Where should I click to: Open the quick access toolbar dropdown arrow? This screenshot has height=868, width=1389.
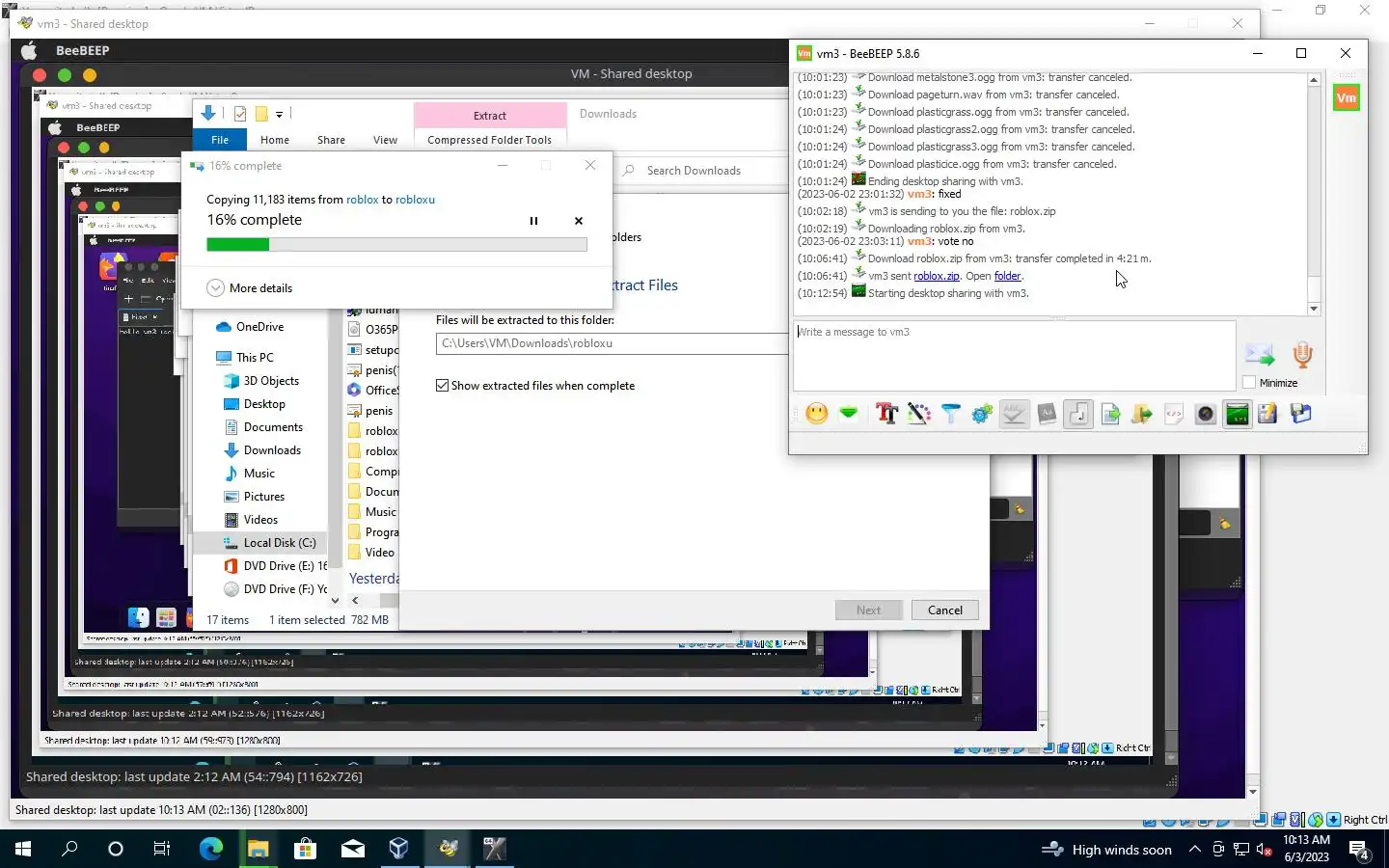[x=280, y=114]
